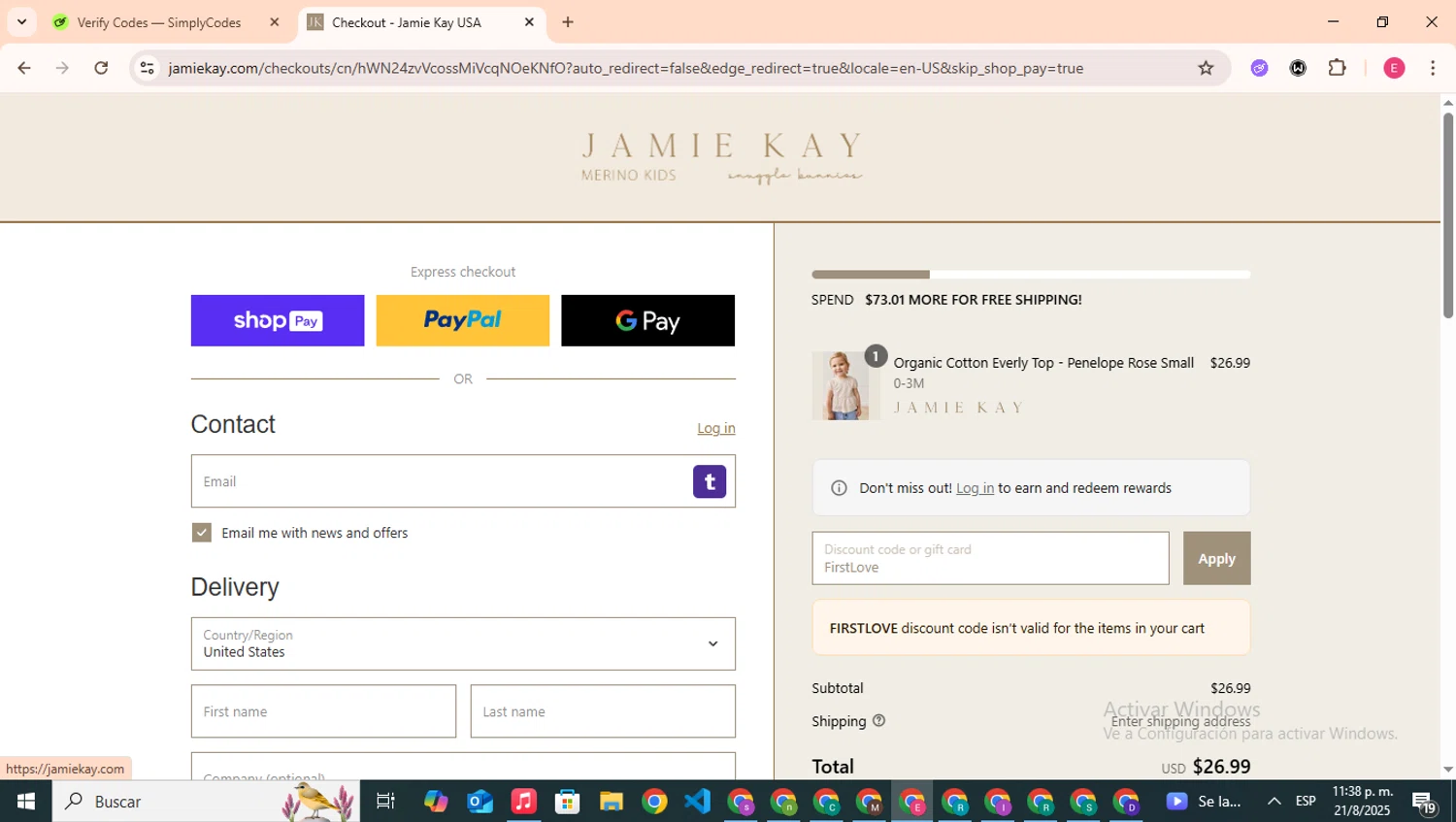Click the Jamie Kay logo header
Viewport: 1456px width, 822px height.
(721, 158)
